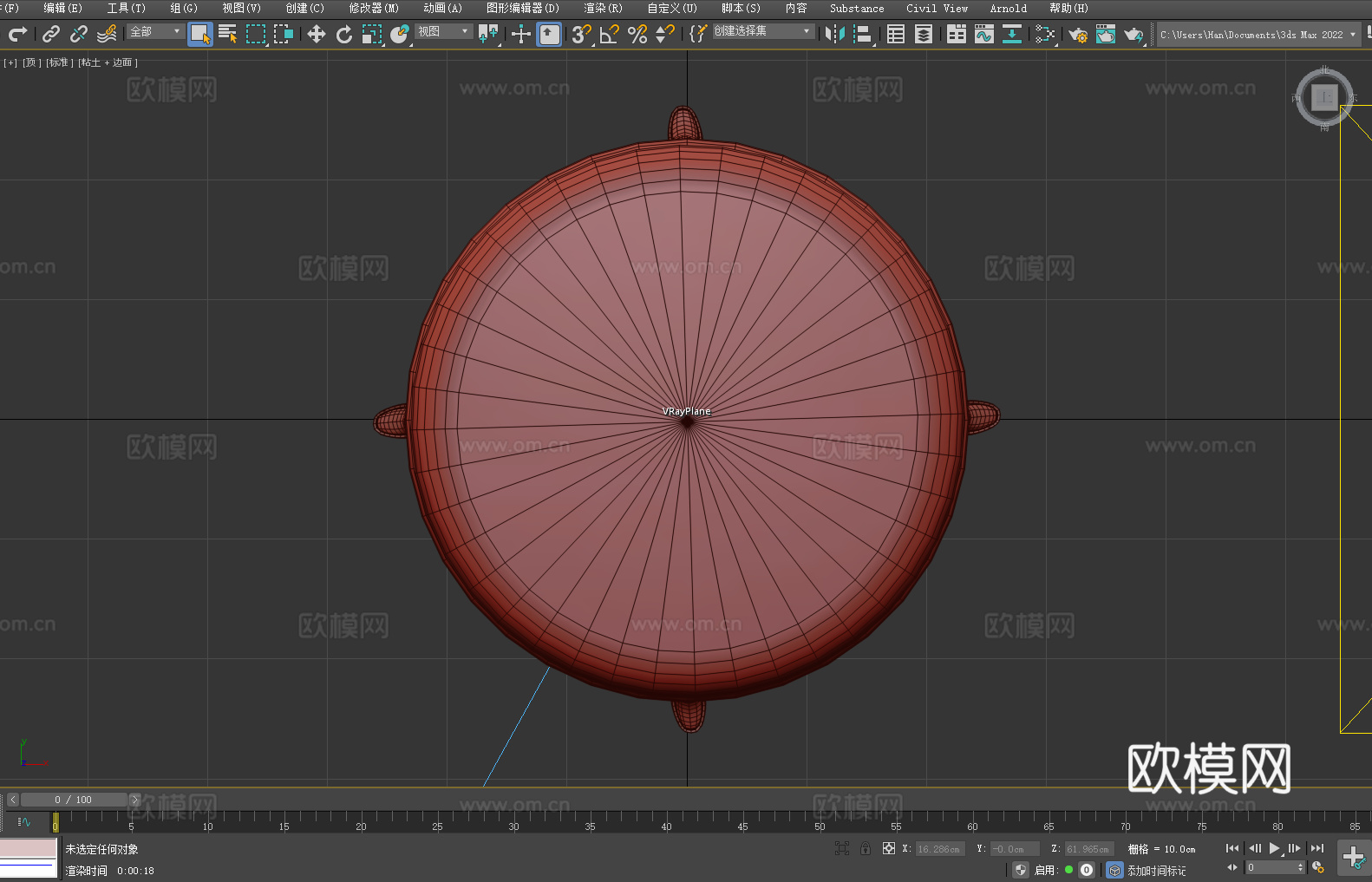Expand the project path dropdown
The height and width of the screenshot is (882, 1372).
(x=1353, y=35)
